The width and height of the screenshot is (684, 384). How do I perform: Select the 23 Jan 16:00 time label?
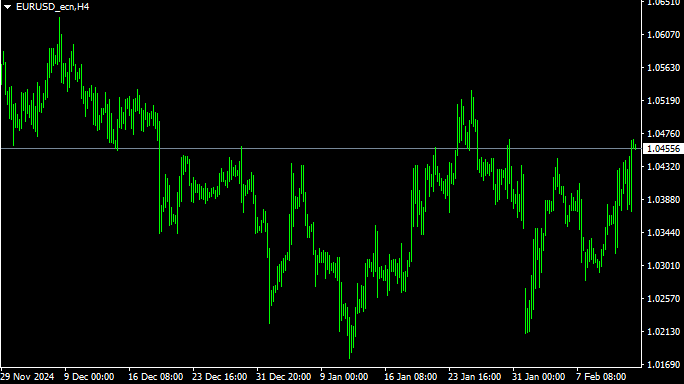pyautogui.click(x=475, y=377)
